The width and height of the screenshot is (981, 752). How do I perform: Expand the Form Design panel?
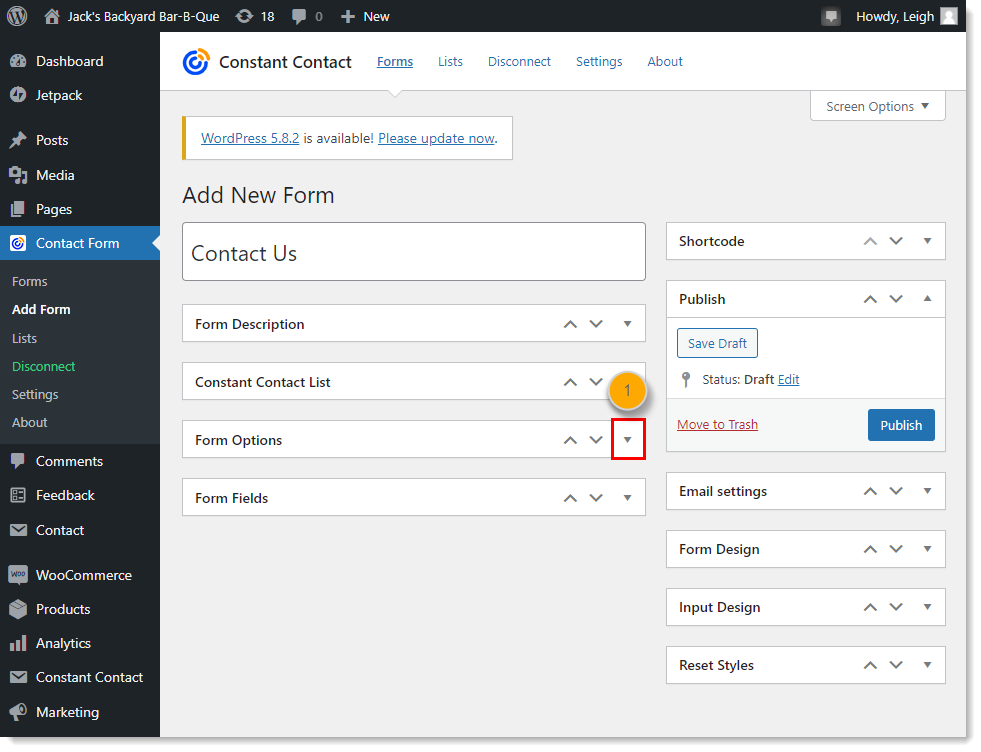click(928, 549)
